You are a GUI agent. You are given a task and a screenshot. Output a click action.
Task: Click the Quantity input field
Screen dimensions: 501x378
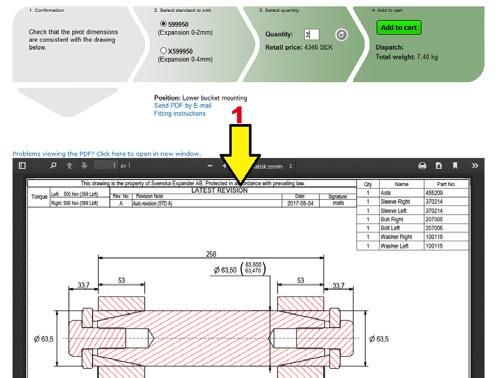(312, 34)
